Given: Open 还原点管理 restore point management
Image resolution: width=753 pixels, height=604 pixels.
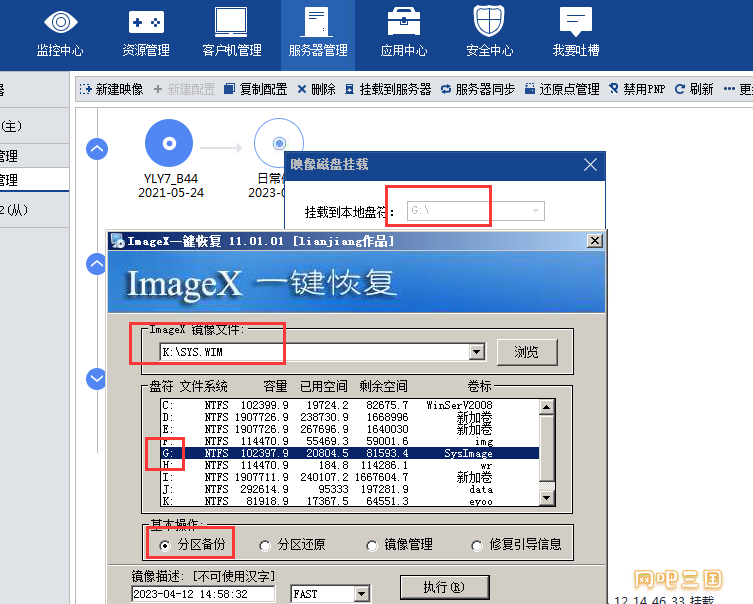Looking at the screenshot, I should tap(562, 89).
